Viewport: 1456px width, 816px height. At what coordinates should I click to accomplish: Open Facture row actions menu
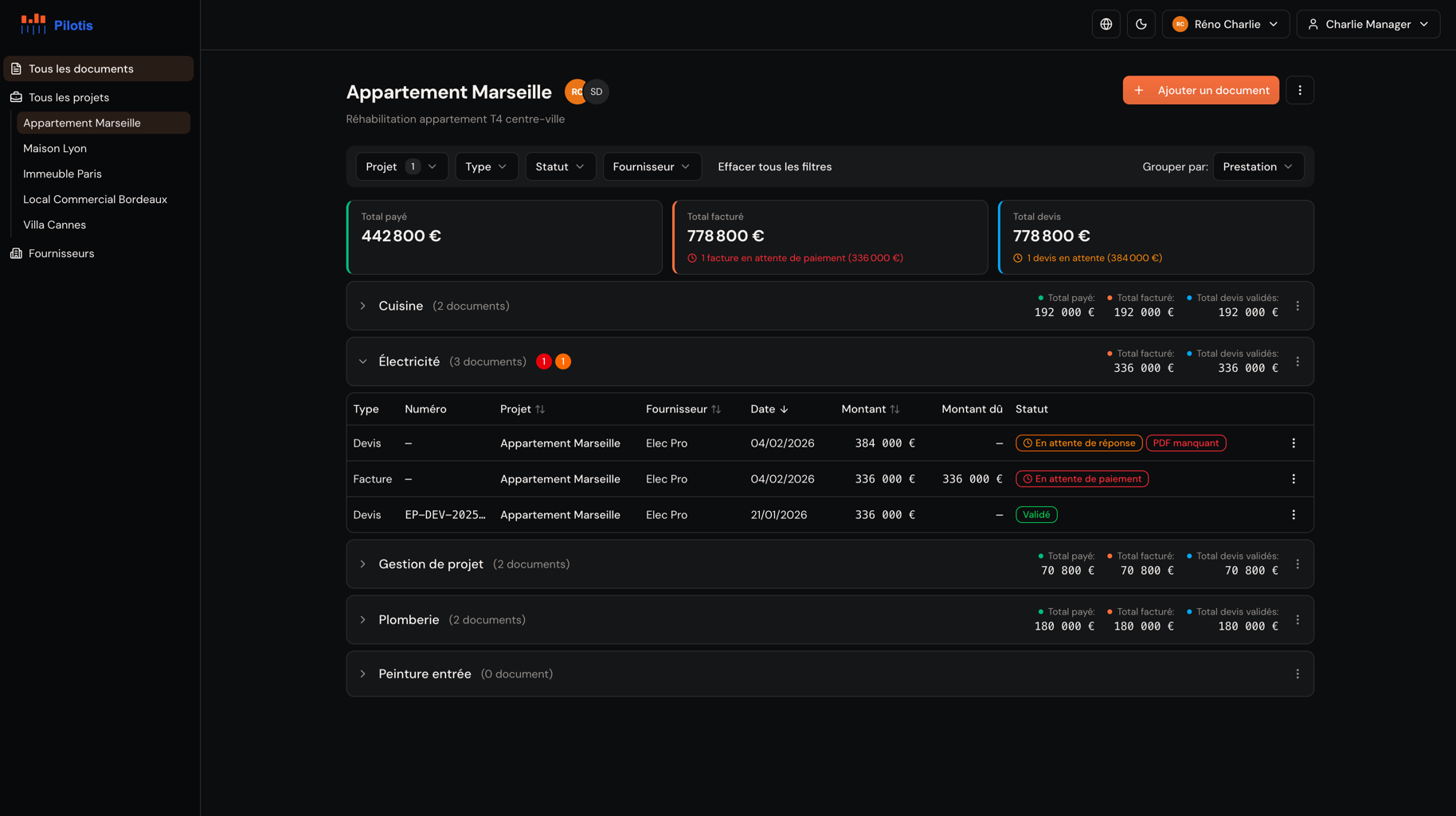[1293, 479]
